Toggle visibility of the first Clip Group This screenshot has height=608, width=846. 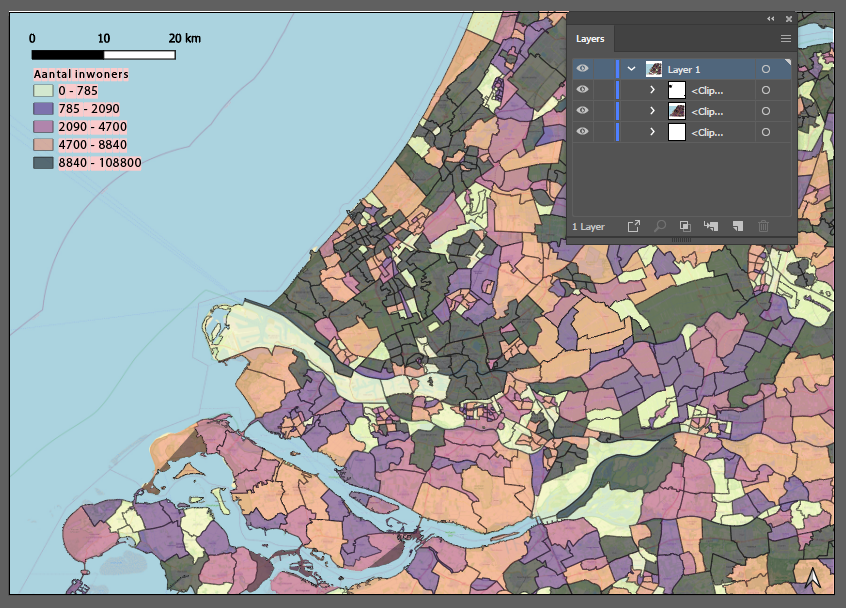click(x=583, y=90)
